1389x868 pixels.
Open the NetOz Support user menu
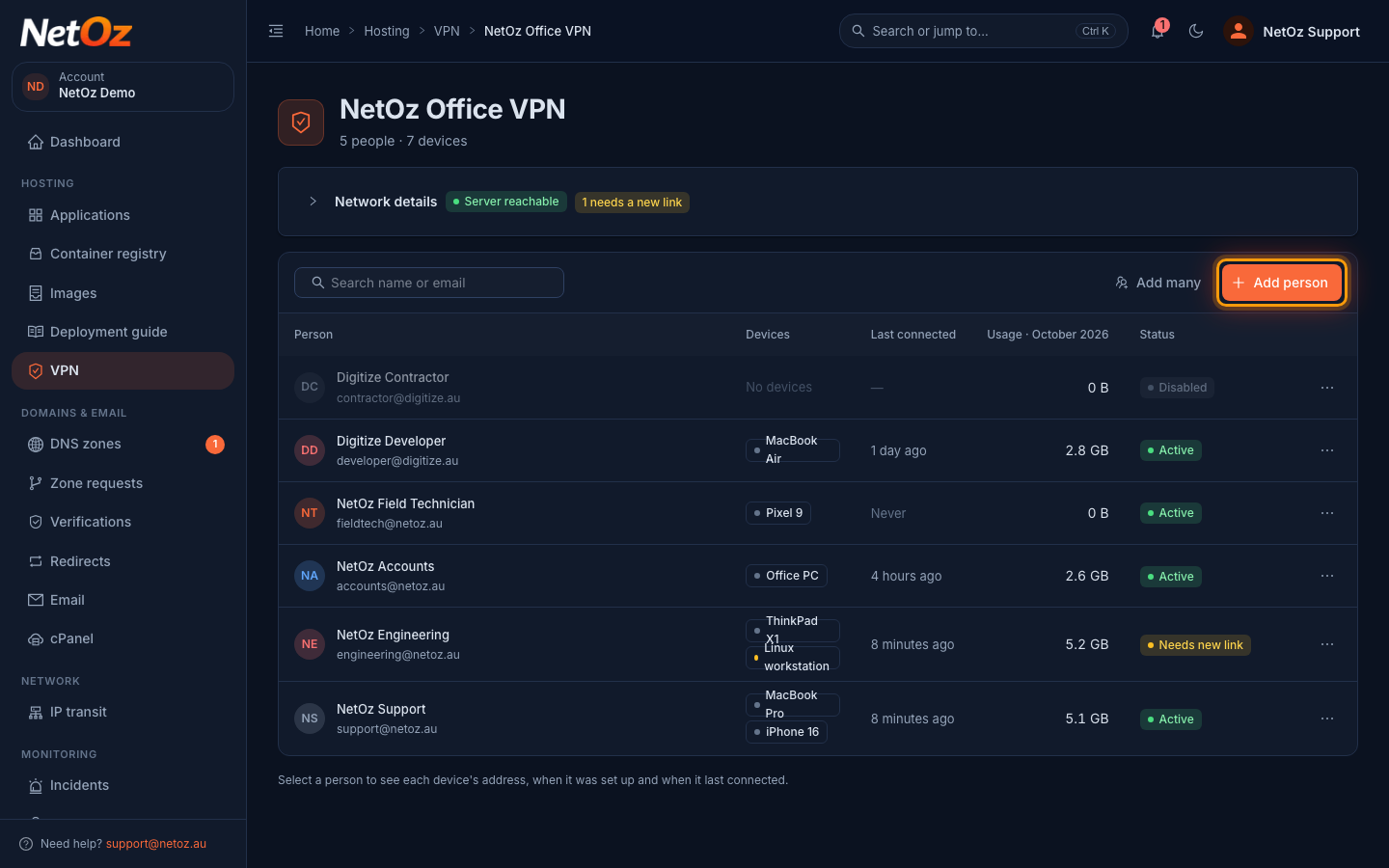1293,31
